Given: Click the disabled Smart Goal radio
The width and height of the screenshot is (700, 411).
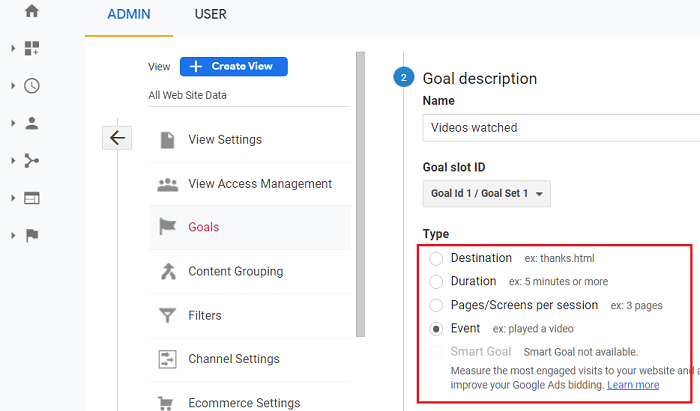Looking at the screenshot, I should click(x=436, y=352).
